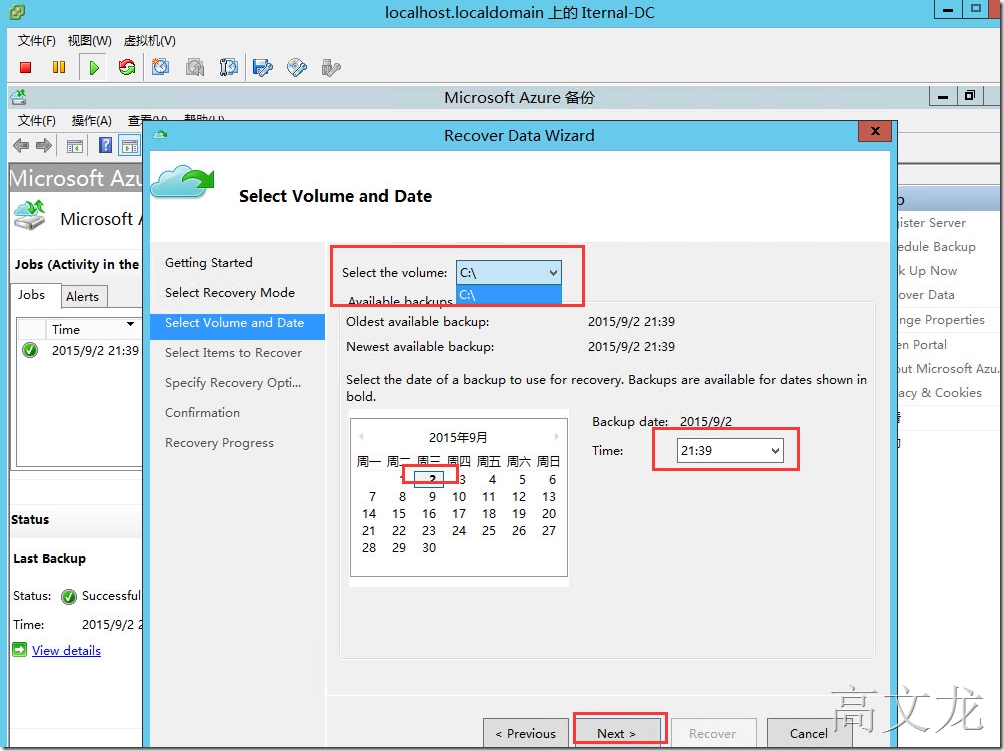This screenshot has height=751, width=1004.
Task: Click the Next > button
Action: (x=617, y=734)
